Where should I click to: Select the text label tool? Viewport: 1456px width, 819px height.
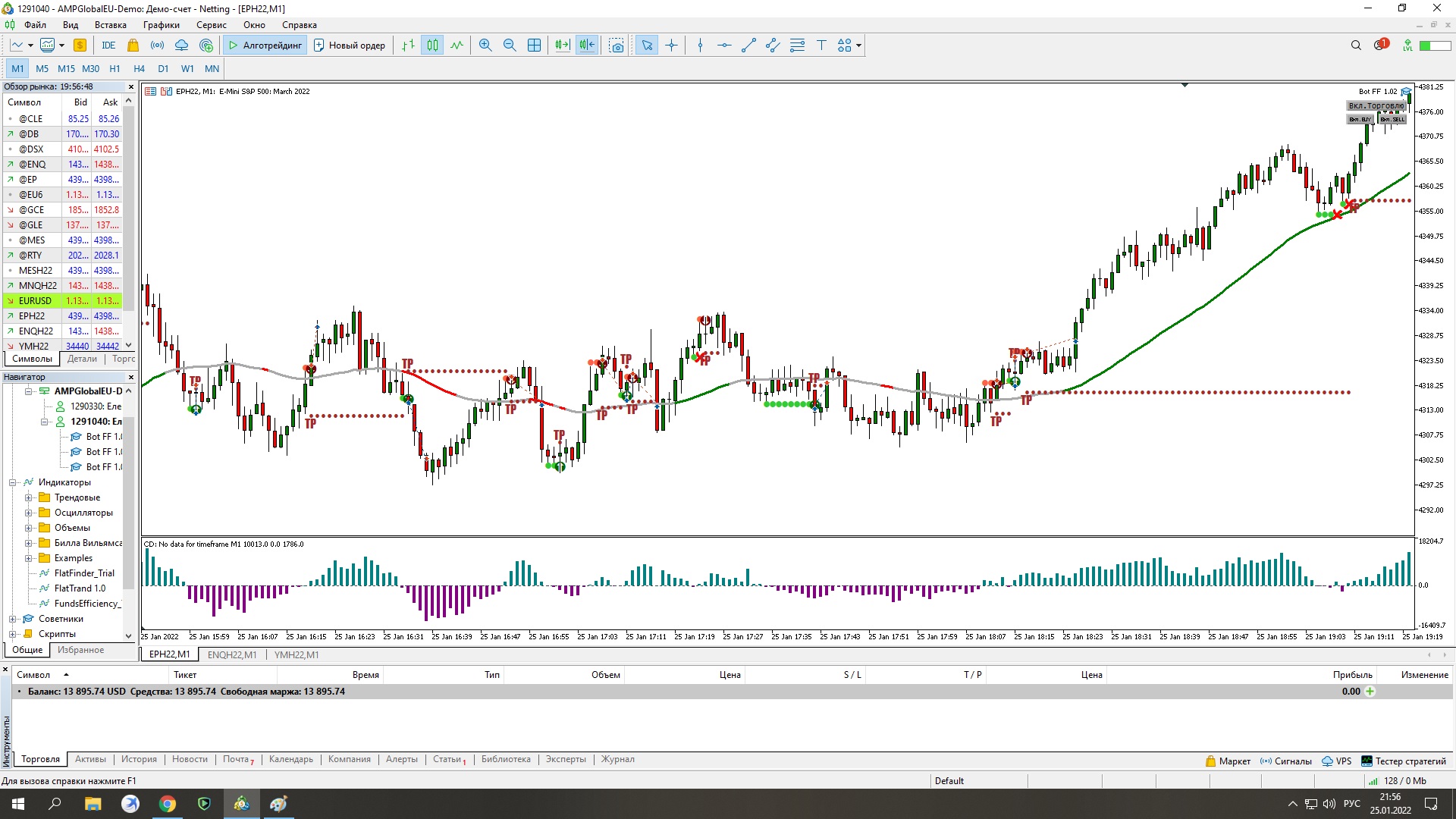pos(821,45)
